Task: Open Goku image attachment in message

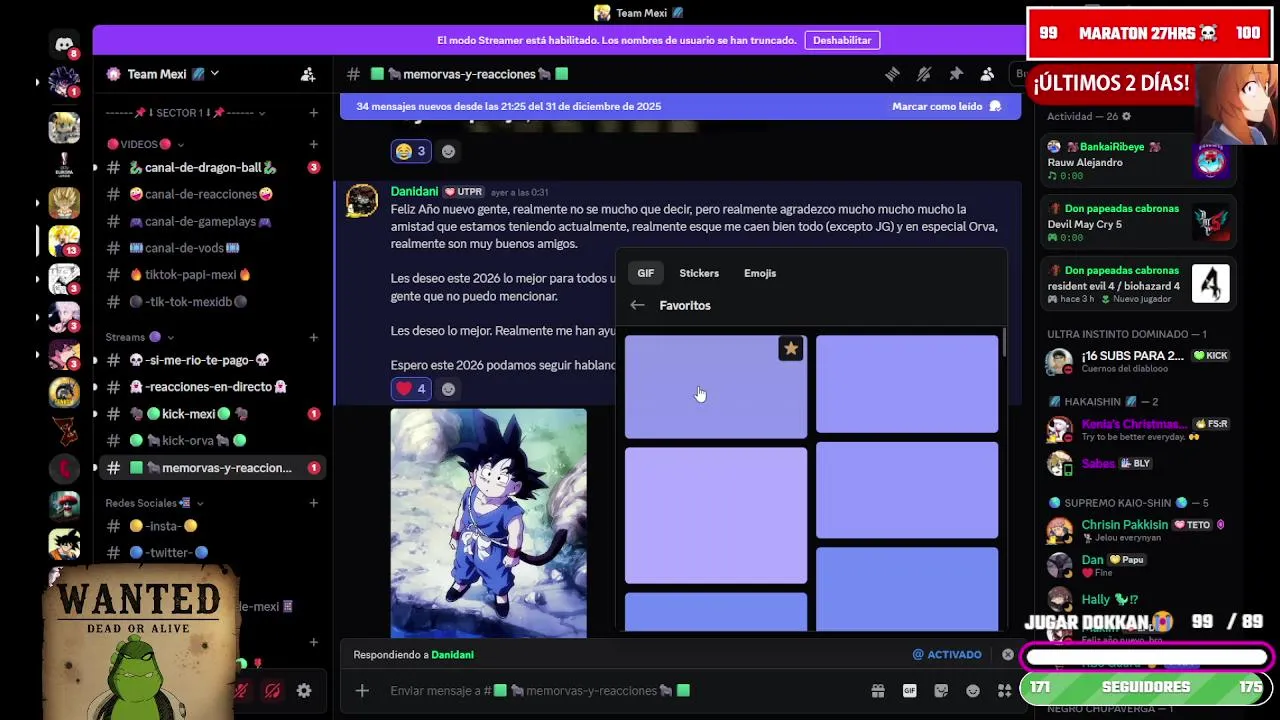Action: [x=489, y=523]
